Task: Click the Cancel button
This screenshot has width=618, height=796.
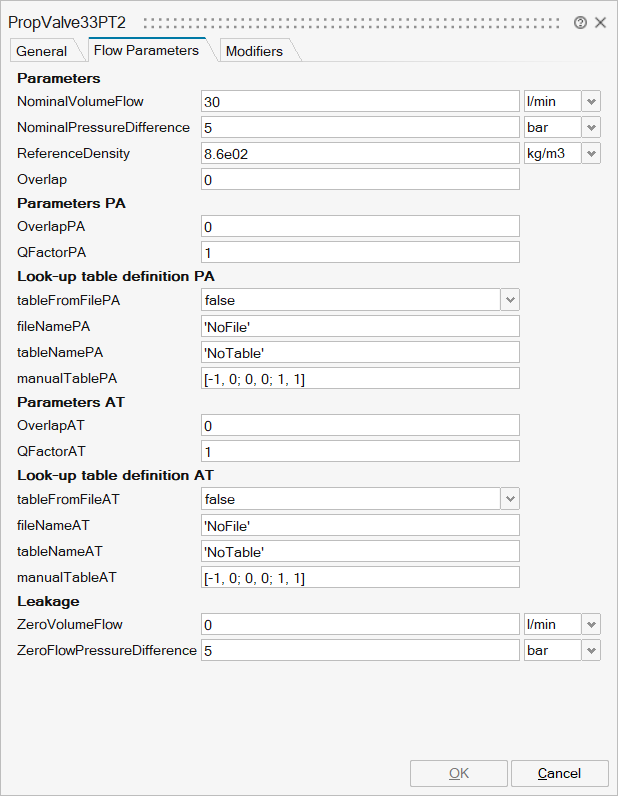Action: [559, 773]
